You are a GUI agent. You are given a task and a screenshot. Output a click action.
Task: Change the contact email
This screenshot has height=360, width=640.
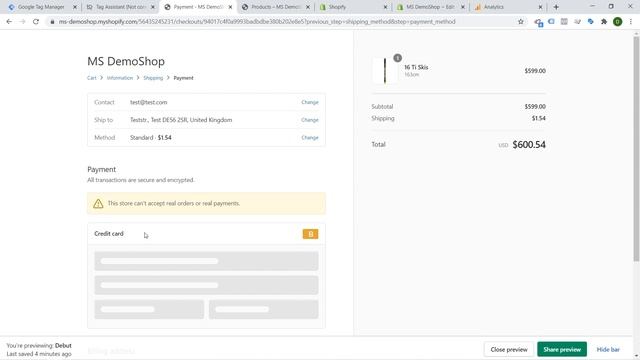[310, 102]
